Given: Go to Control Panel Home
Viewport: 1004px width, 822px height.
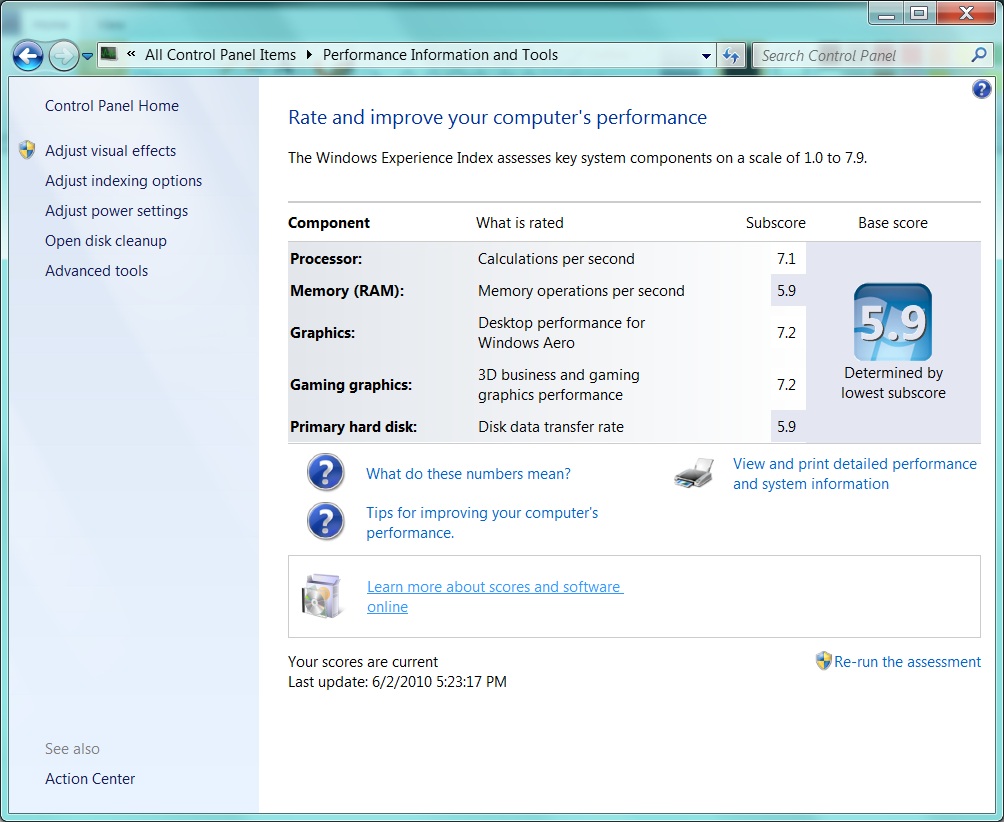Looking at the screenshot, I should pos(112,106).
